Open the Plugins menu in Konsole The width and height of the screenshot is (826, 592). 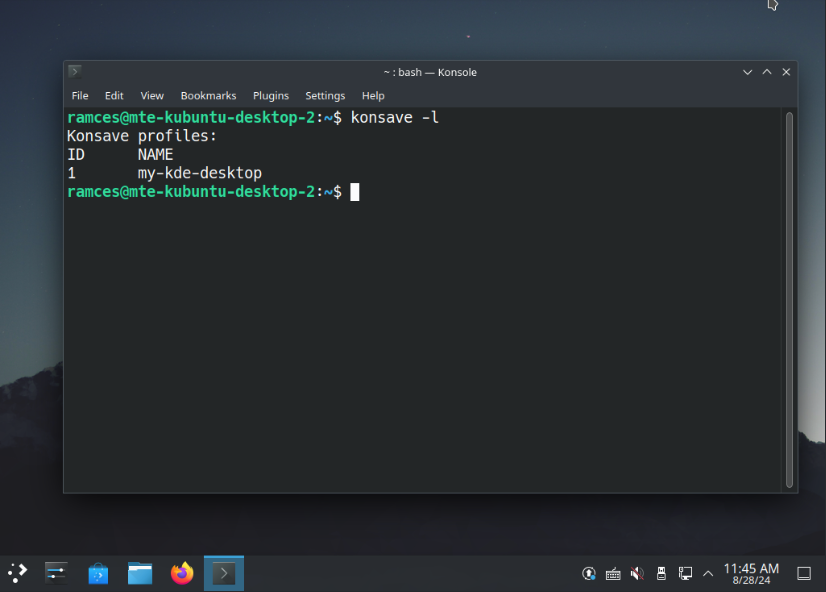270,95
